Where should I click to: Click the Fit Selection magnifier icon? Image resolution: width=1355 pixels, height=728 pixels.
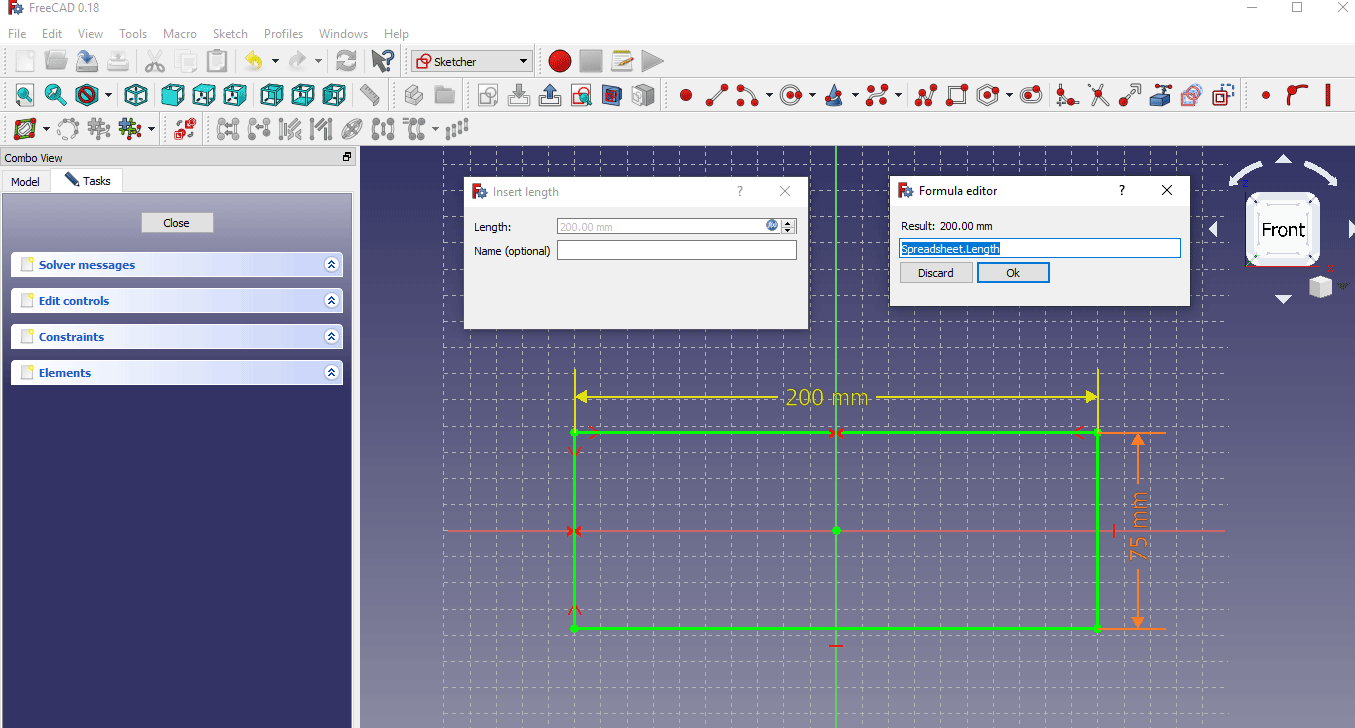tap(55, 95)
